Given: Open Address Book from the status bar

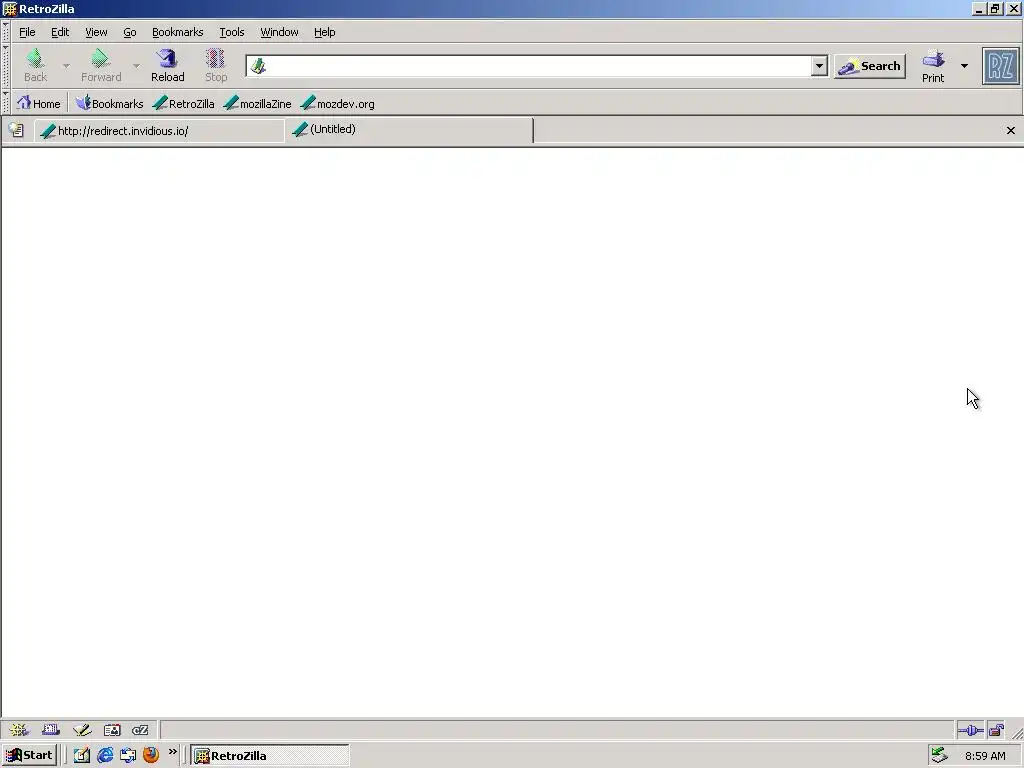Looking at the screenshot, I should [x=112, y=729].
